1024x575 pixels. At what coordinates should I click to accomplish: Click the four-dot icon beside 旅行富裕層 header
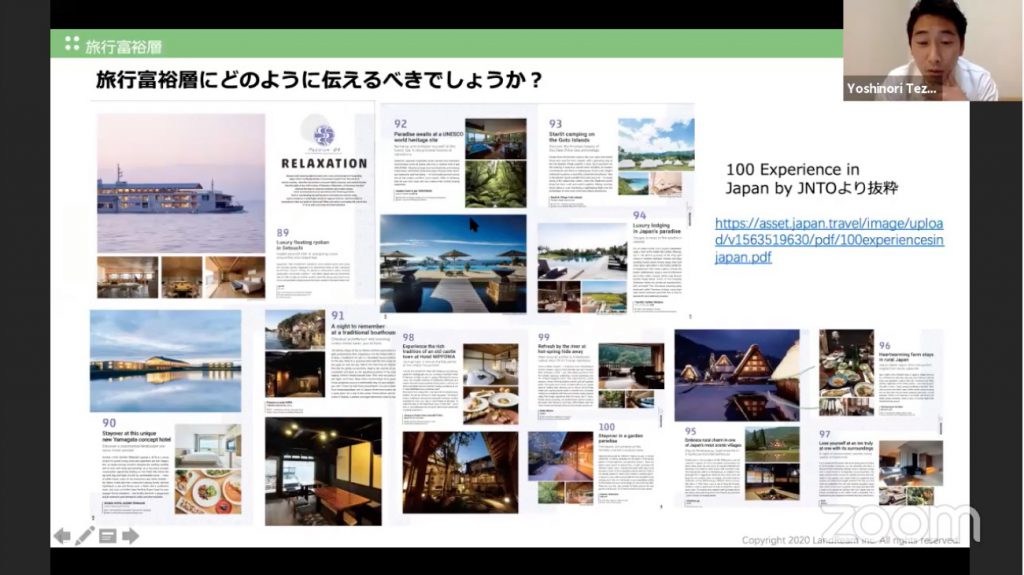(x=71, y=44)
